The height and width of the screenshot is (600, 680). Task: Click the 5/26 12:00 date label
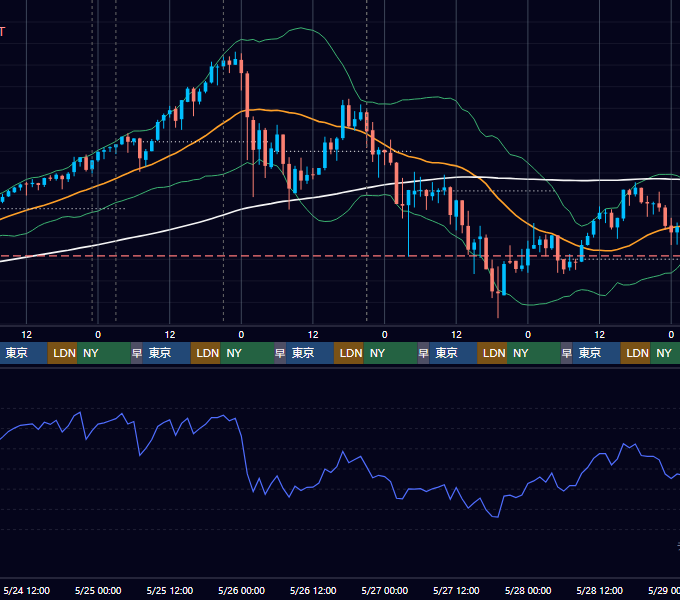pos(313,590)
